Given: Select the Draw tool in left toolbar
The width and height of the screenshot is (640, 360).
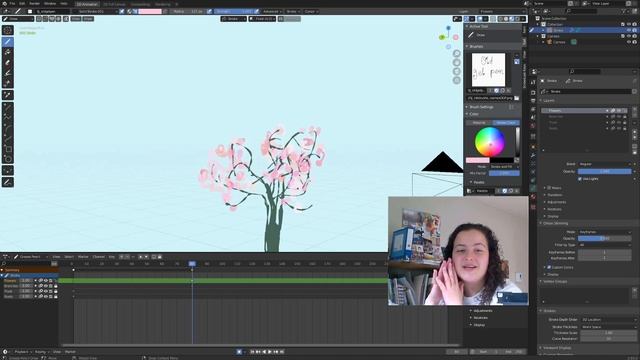Looking at the screenshot, I should [x=8, y=41].
